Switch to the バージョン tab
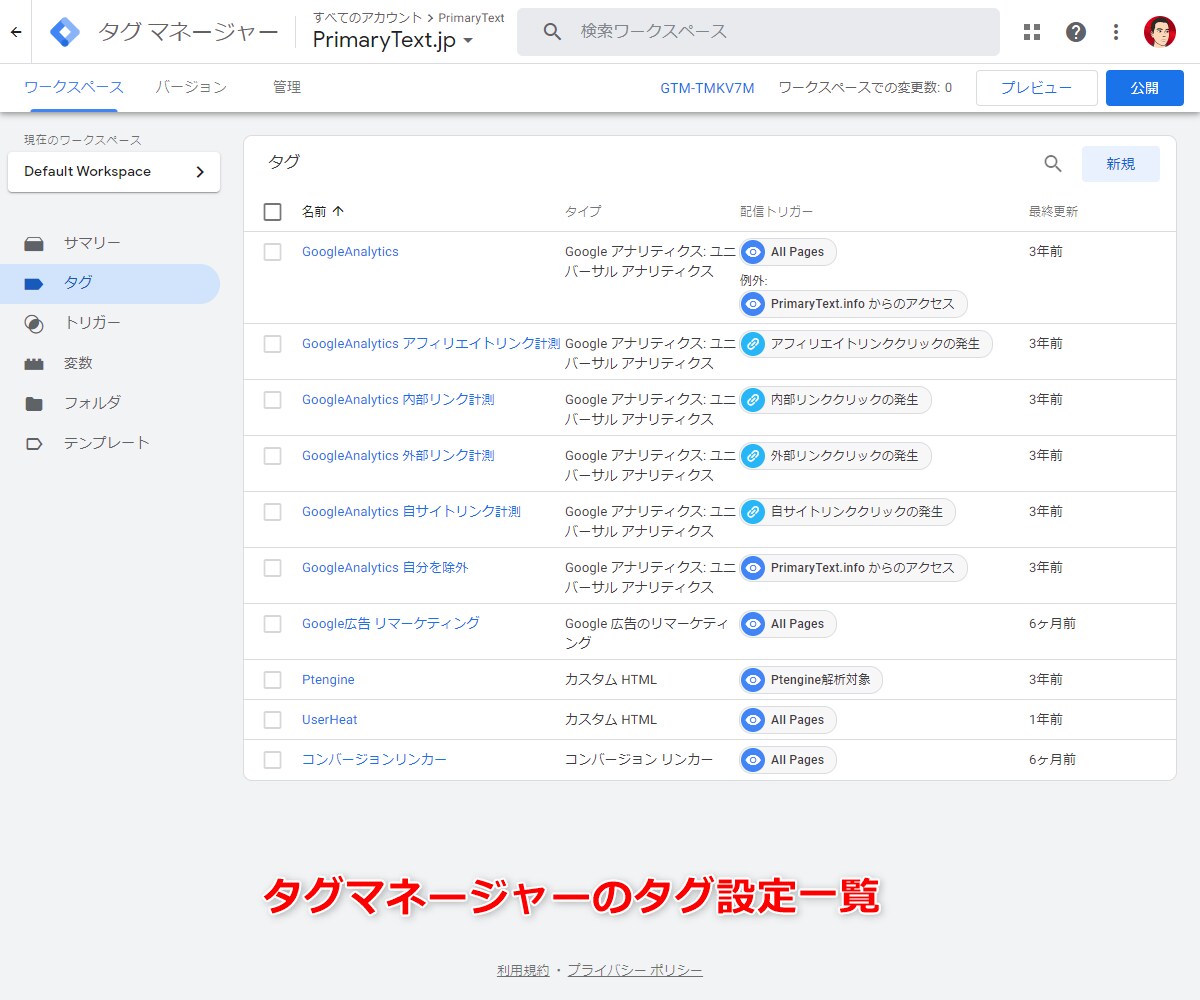1200x1000 pixels. point(191,88)
